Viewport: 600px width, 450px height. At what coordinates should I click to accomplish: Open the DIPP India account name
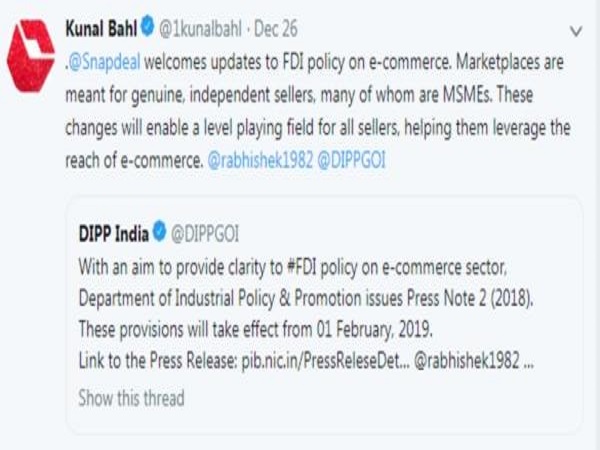[111, 234]
